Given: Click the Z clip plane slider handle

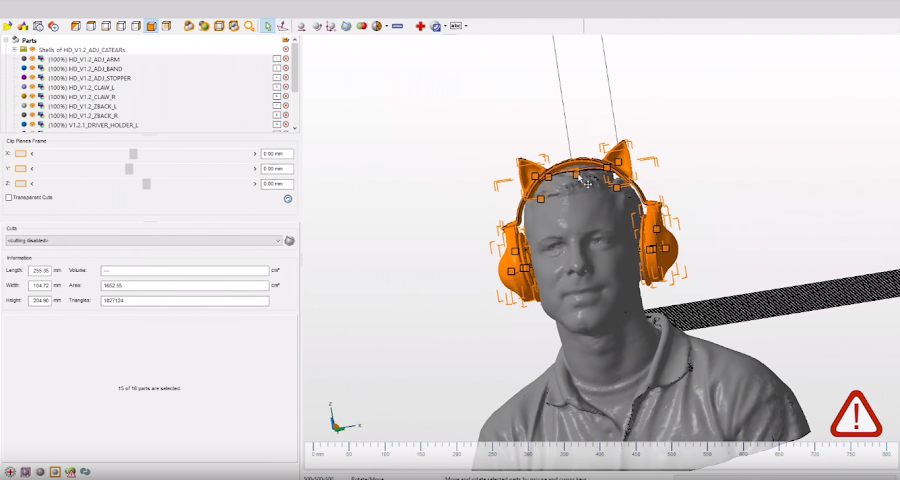Looking at the screenshot, I should pyautogui.click(x=146, y=183).
